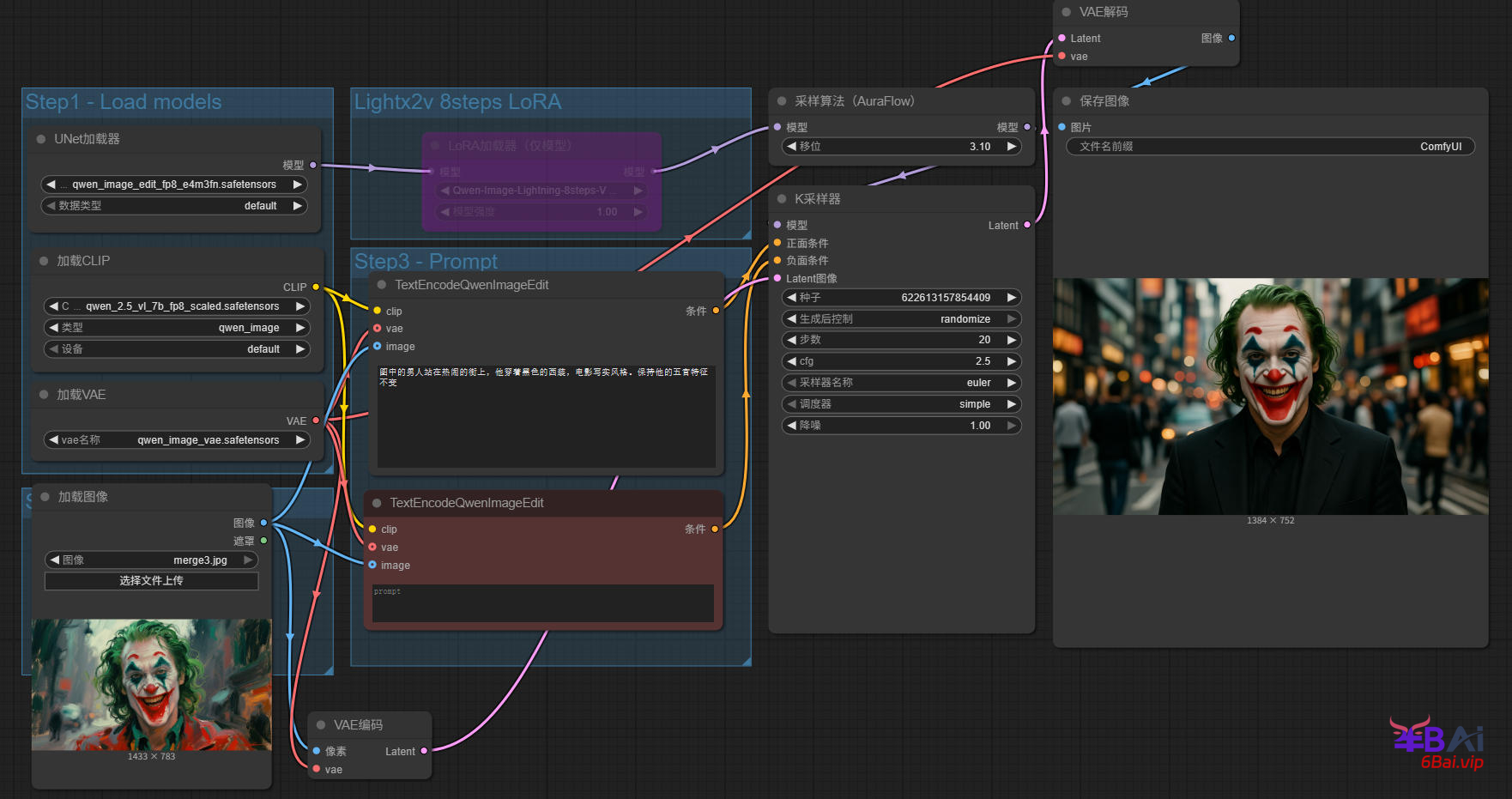Click the 图像 output port on VAE解码

[x=1231, y=38]
